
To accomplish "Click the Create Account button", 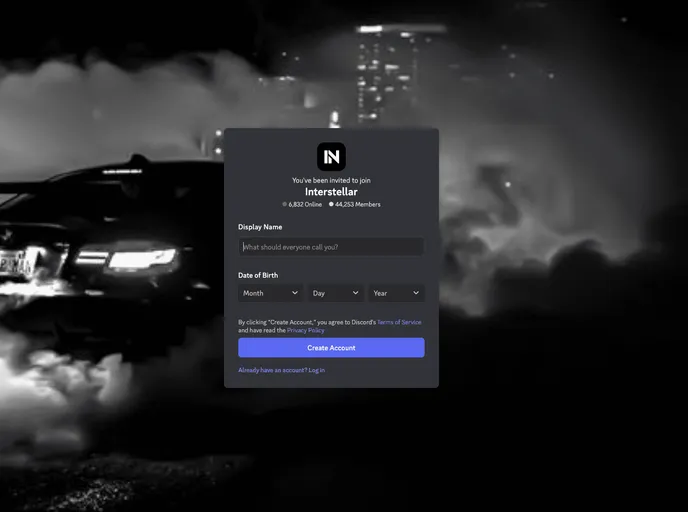I will click(331, 347).
